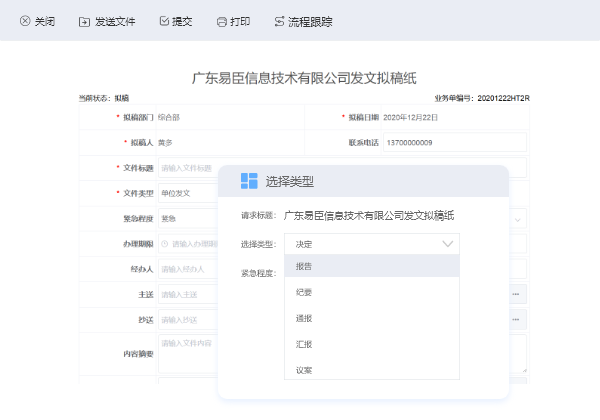Click the 关闭 close icon in toolbar
The height and width of the screenshot is (420, 600).
(25, 21)
